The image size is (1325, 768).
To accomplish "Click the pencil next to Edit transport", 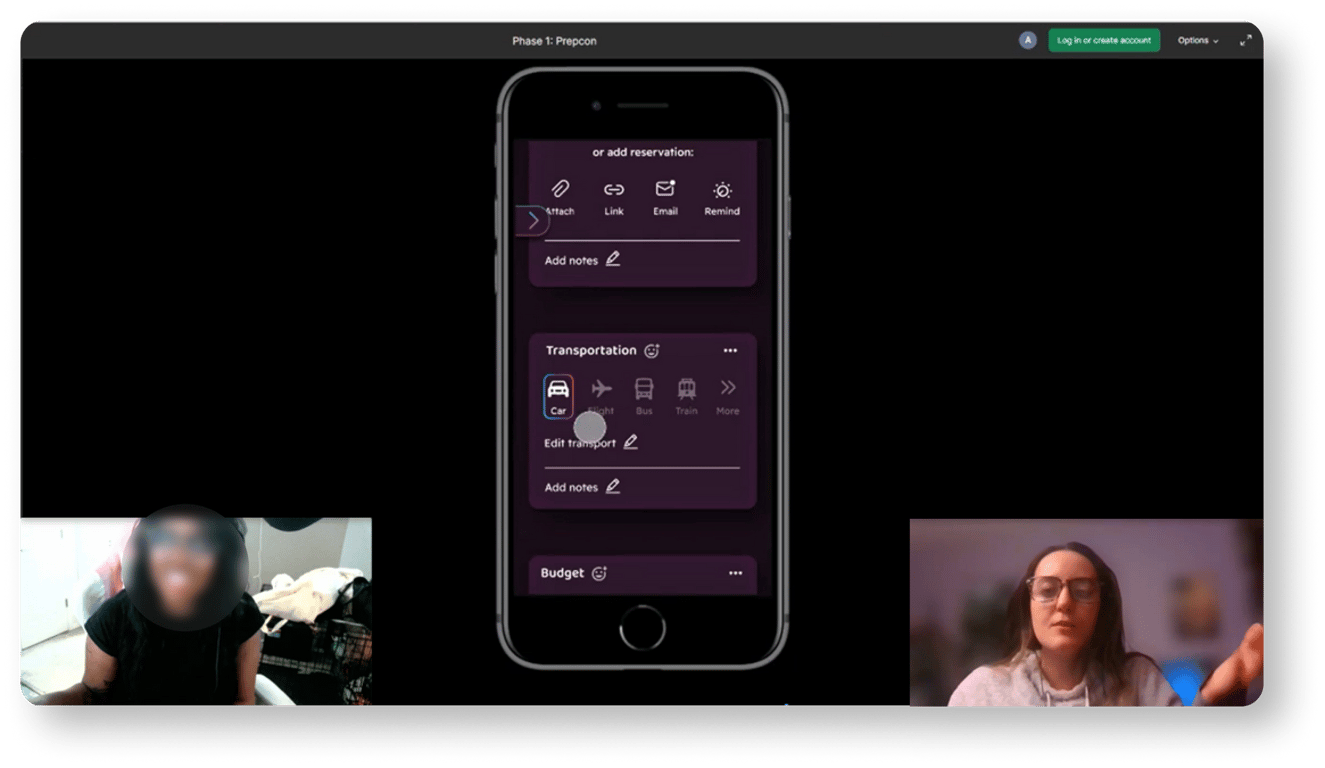I will point(630,442).
